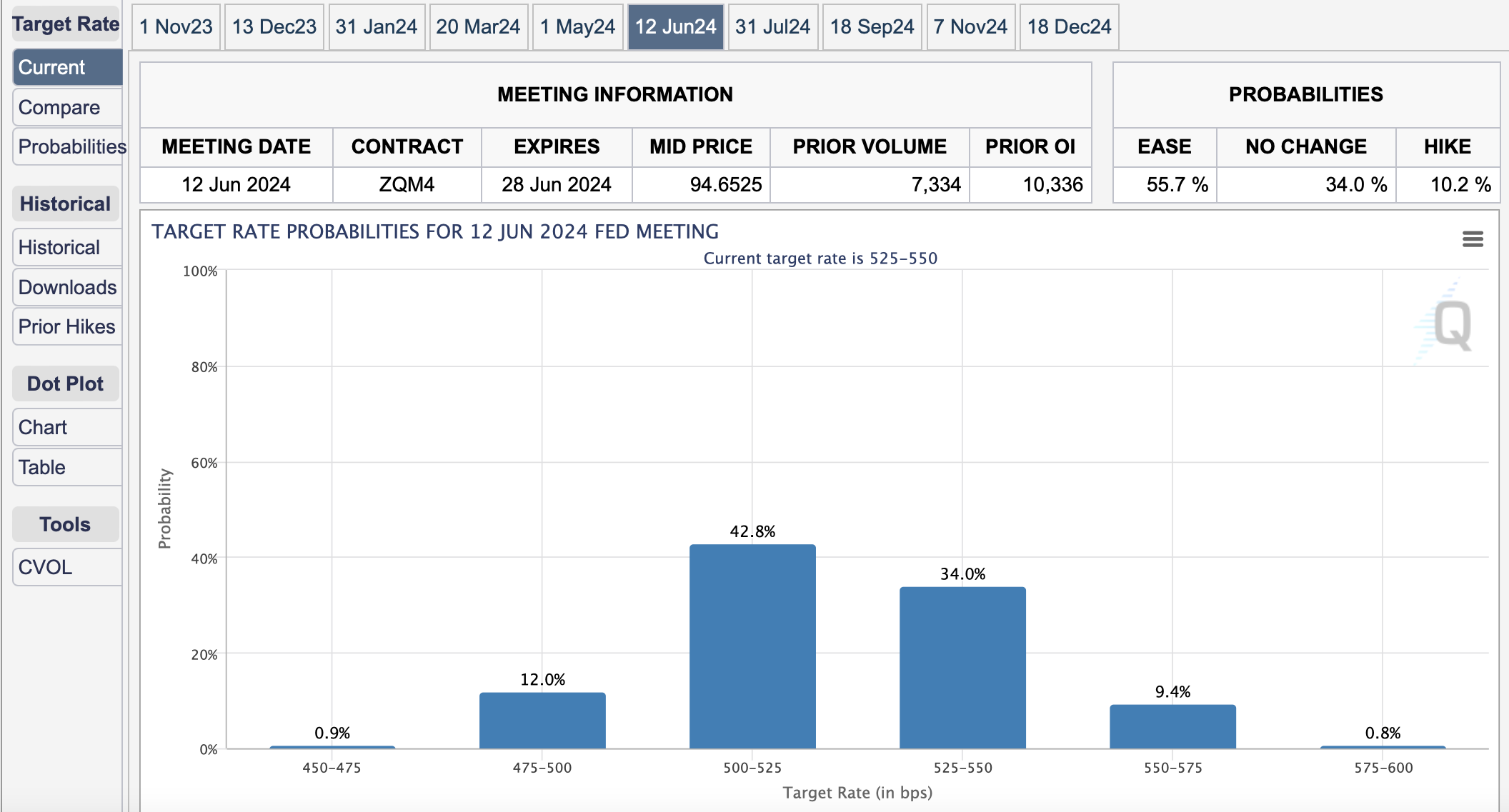Select the 1 Nov23 meeting tab
This screenshot has height=812, width=1509.
click(x=176, y=27)
